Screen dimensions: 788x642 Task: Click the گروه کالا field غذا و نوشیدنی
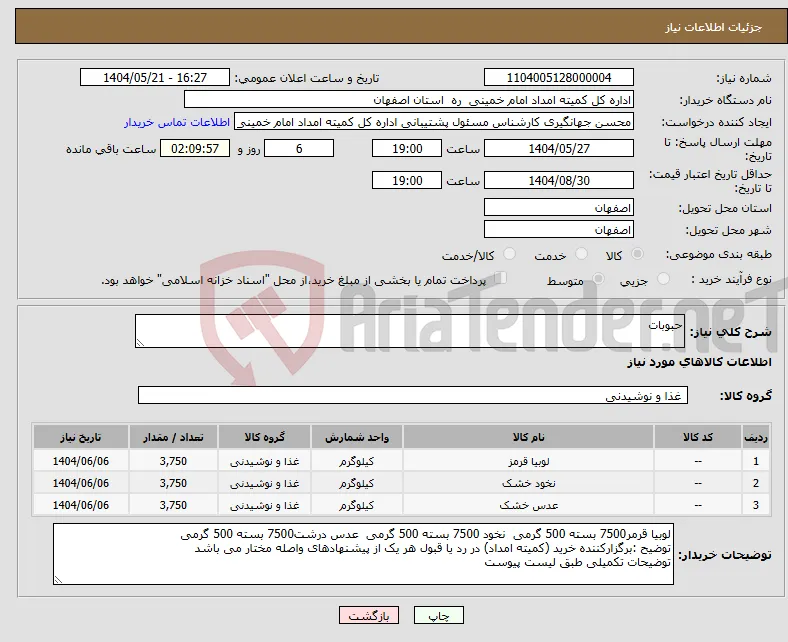(413, 396)
